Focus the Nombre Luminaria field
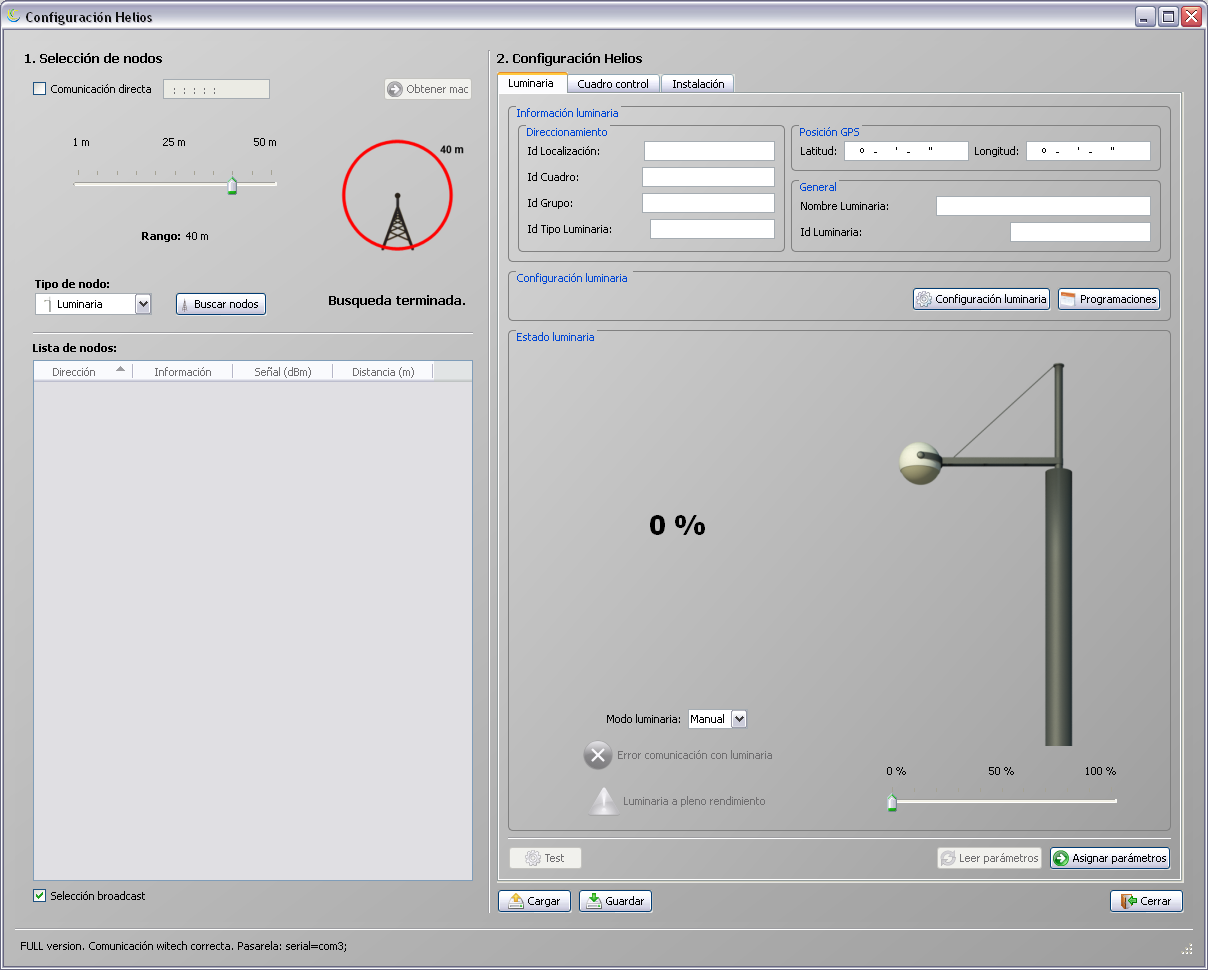Viewport: 1208px width, 970px height. 1043,206
